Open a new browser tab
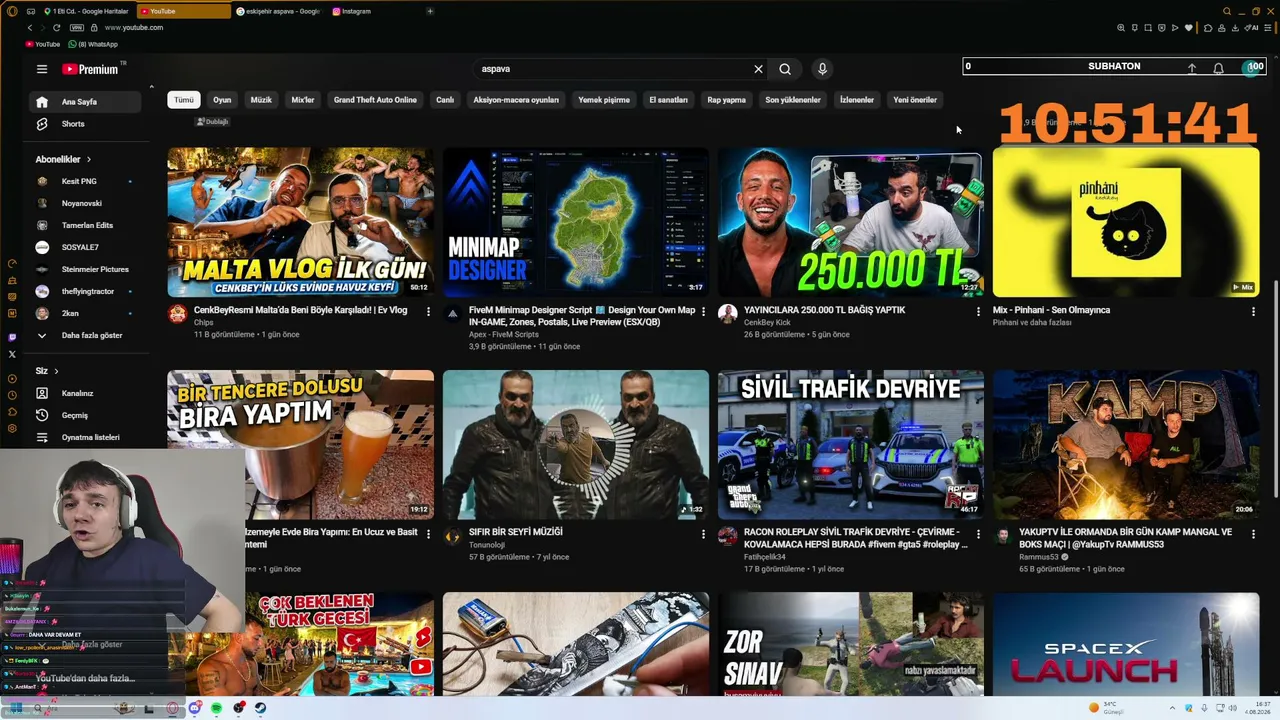 pyautogui.click(x=430, y=11)
